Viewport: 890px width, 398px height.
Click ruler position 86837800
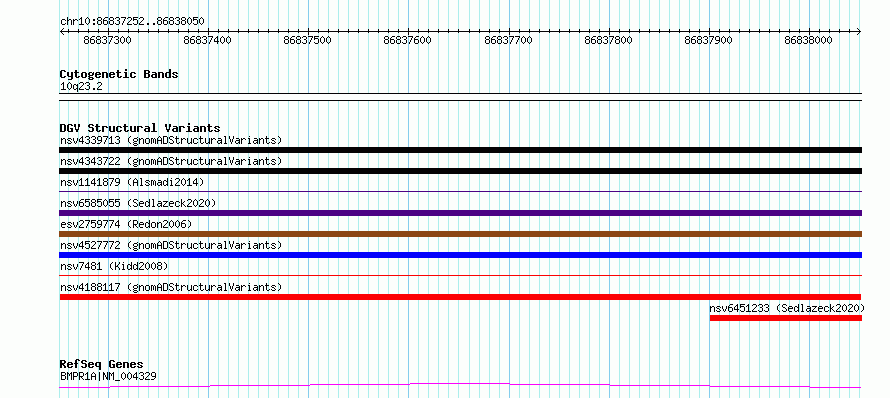(x=608, y=40)
